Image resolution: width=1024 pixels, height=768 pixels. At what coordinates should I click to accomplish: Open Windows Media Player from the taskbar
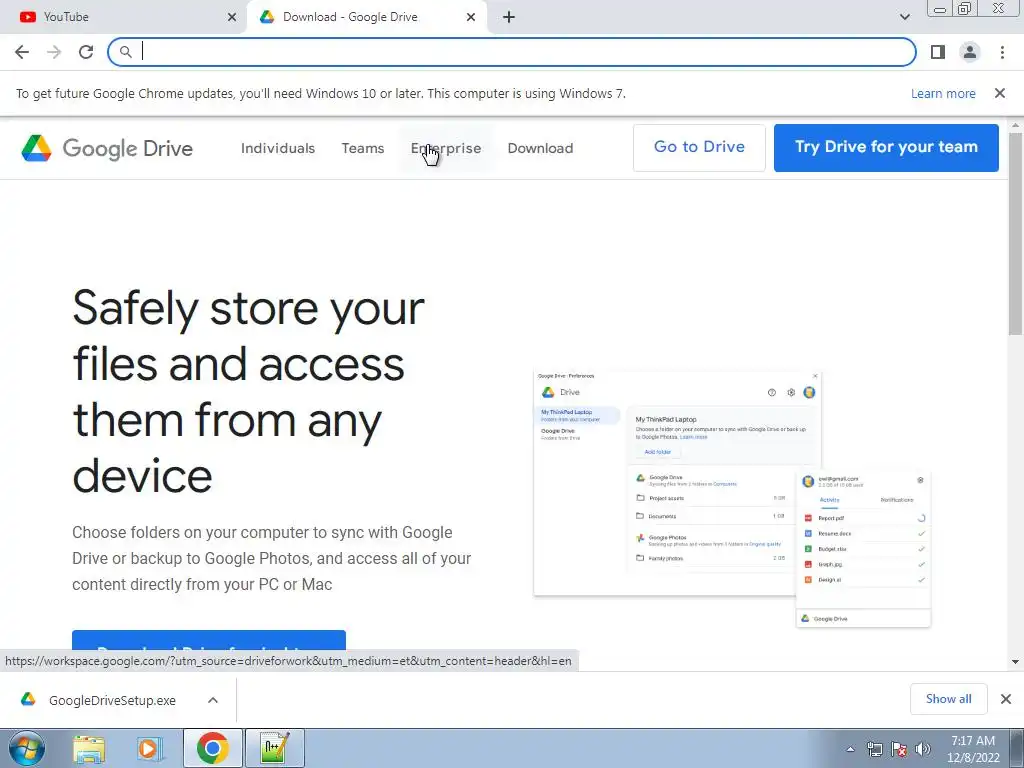(x=149, y=748)
